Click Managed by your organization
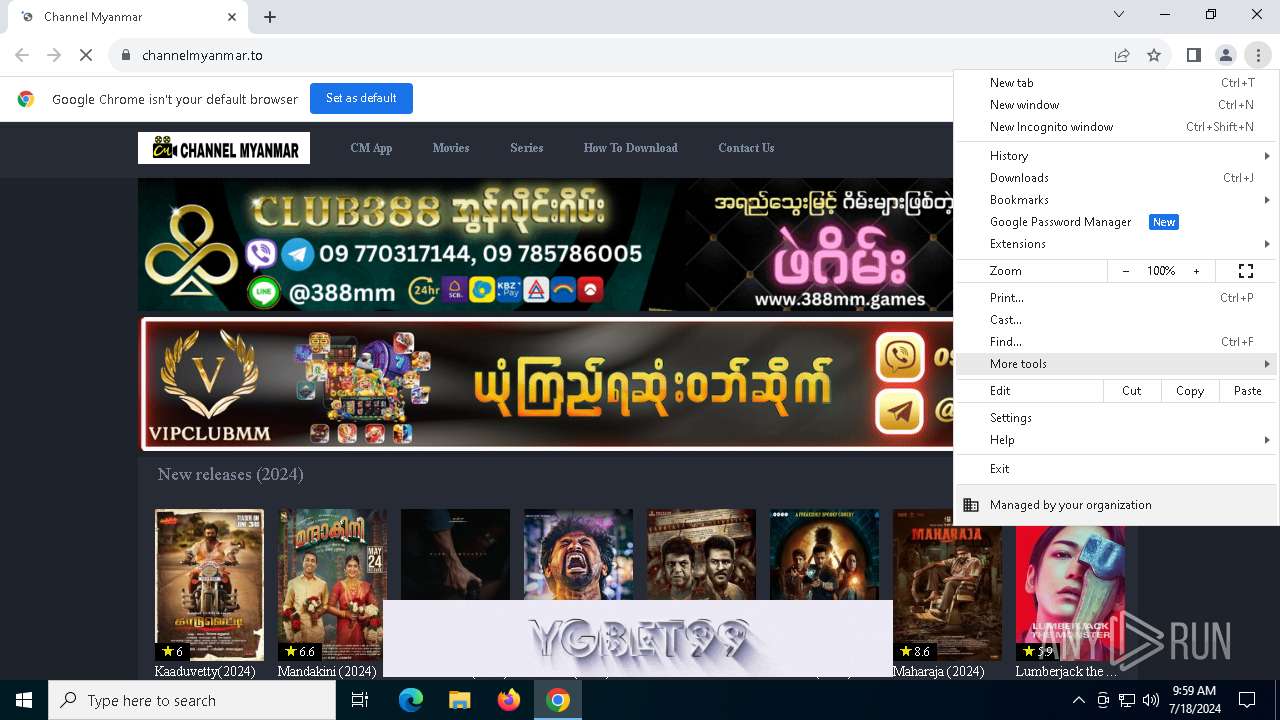 point(1117,505)
